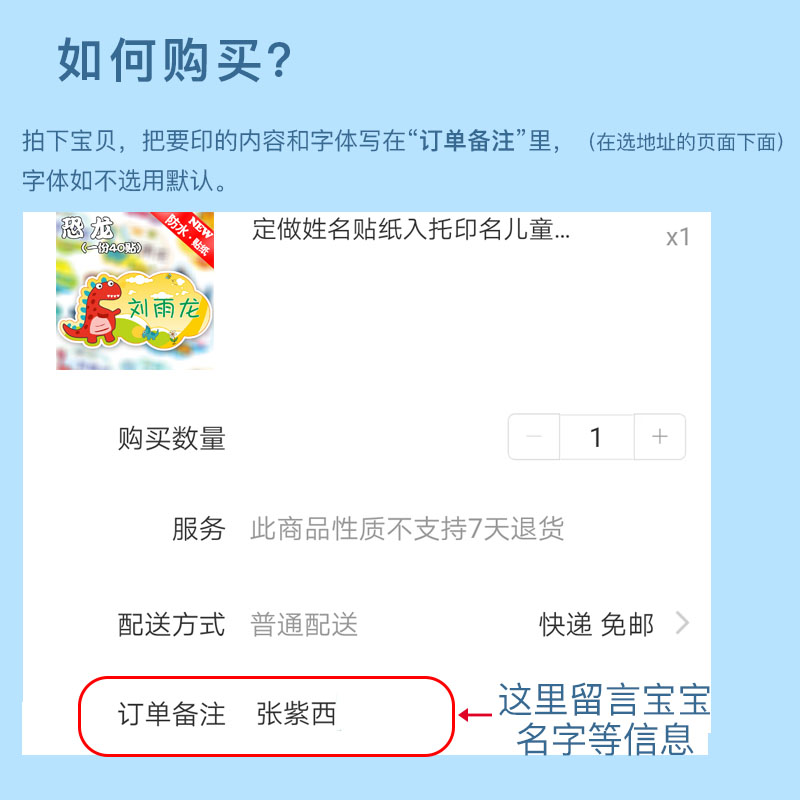
Task: Open product title 定做姓名贴纸入托印名儿童
Action: [x=411, y=229]
